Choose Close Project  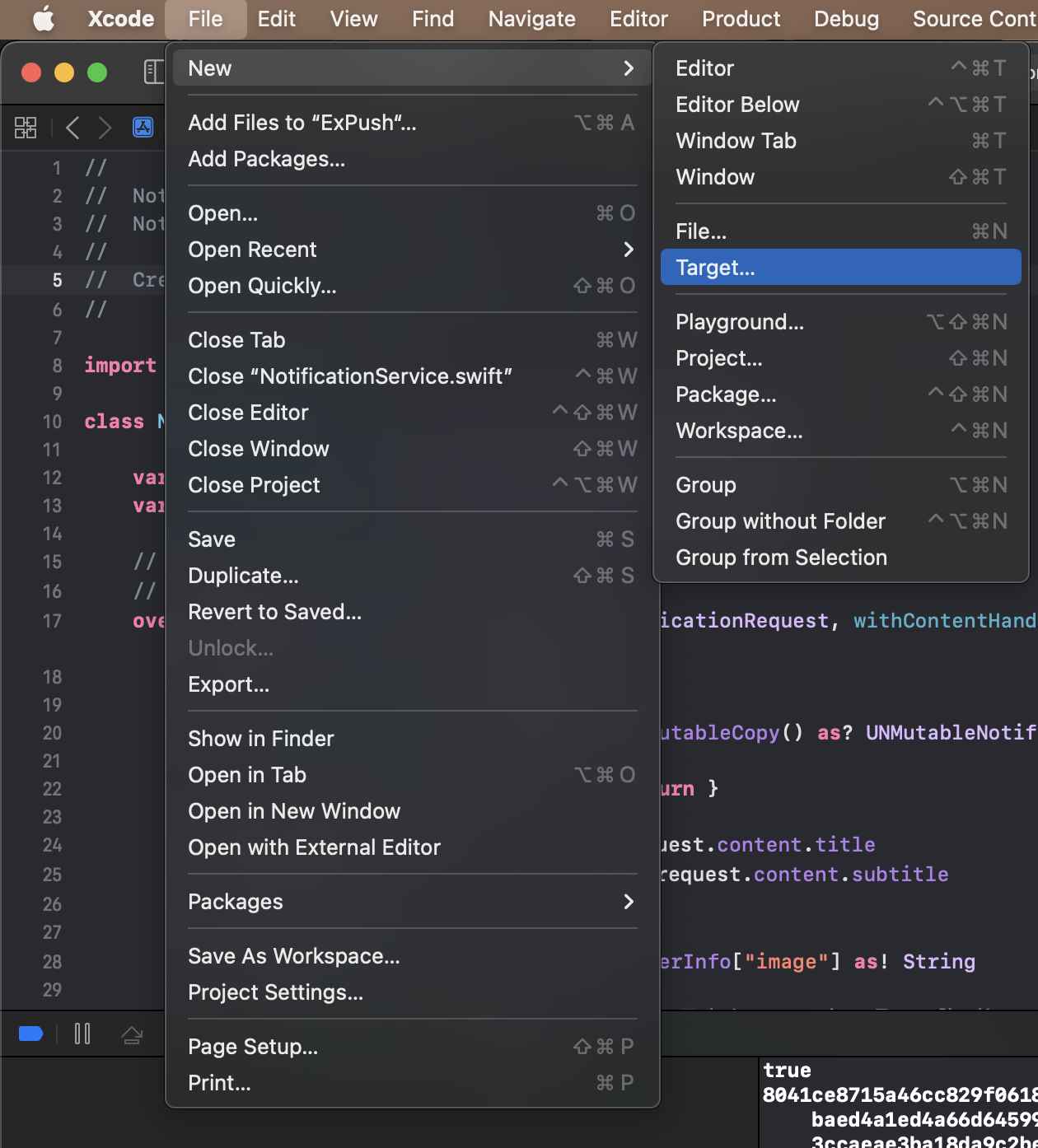413,485
